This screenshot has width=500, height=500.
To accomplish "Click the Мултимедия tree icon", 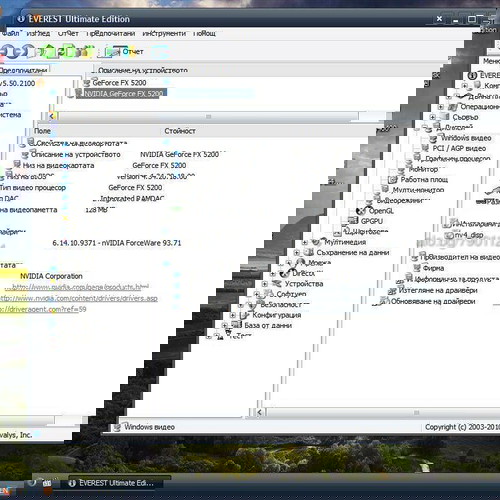I will 316,241.
